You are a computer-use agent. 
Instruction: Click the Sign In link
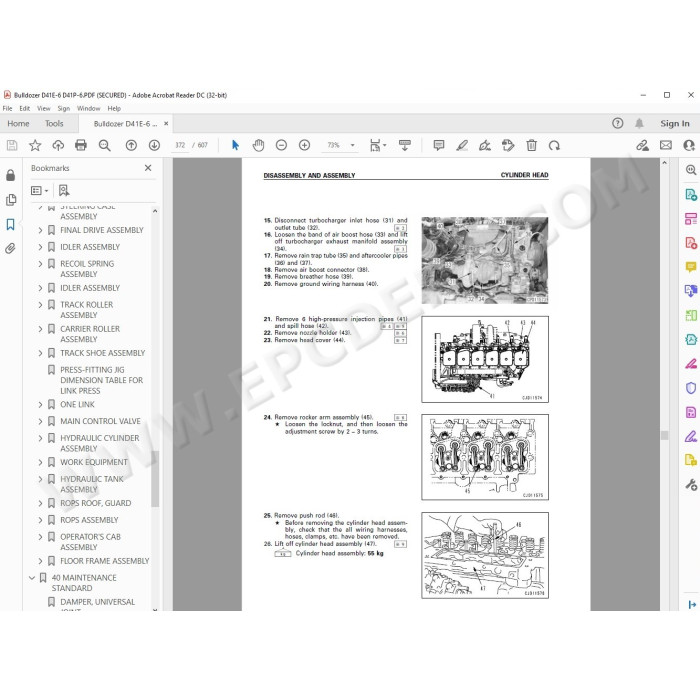tap(675, 124)
